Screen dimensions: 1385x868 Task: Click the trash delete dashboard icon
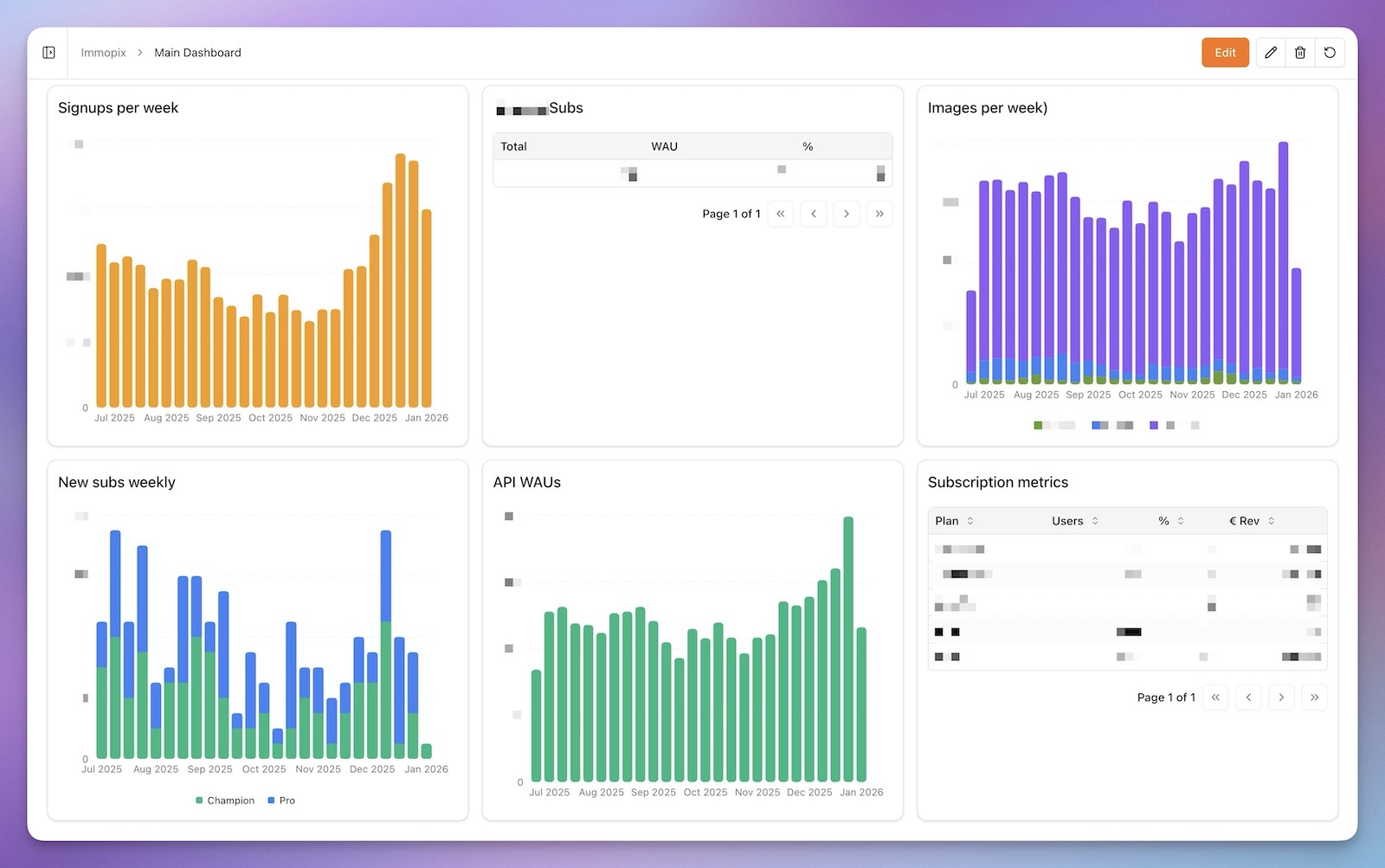coord(1300,53)
